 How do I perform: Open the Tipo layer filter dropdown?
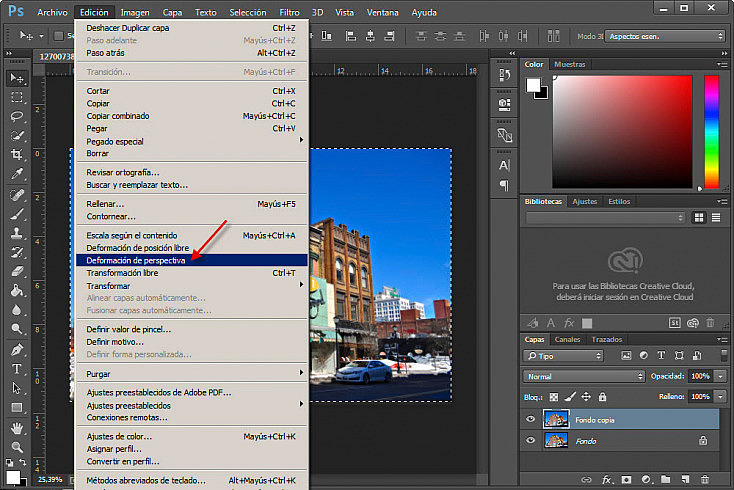(x=563, y=356)
